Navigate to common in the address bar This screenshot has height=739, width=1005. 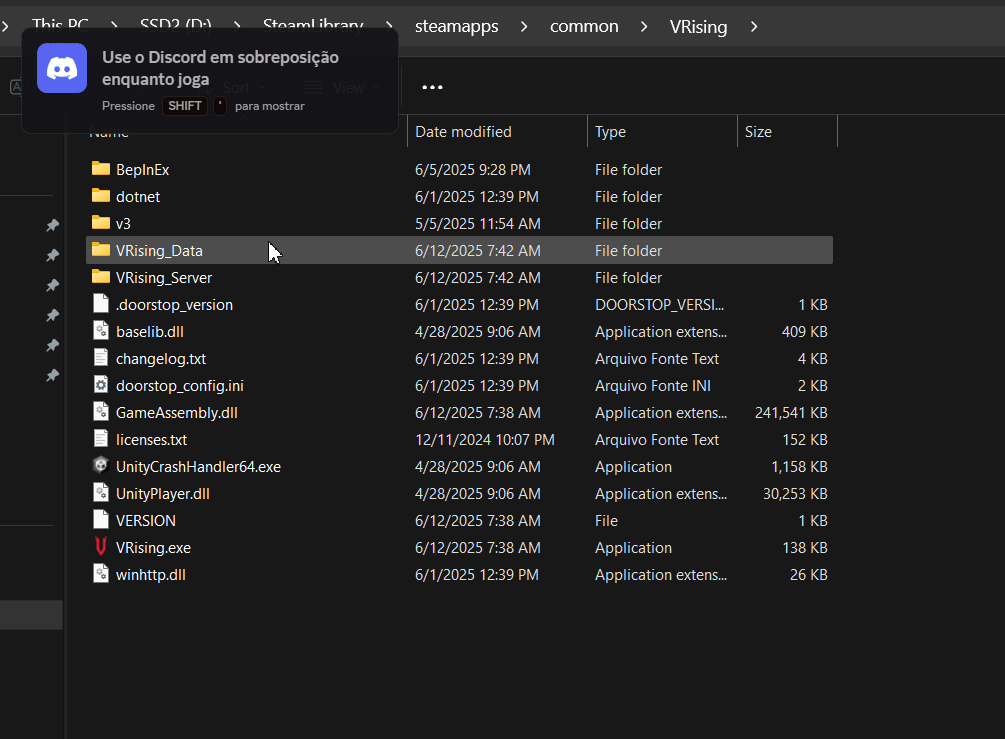(584, 26)
